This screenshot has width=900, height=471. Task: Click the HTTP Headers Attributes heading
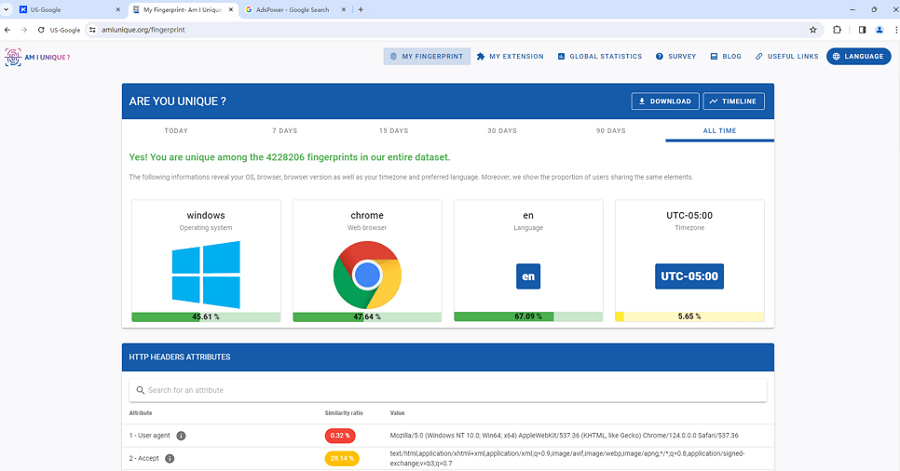180,357
